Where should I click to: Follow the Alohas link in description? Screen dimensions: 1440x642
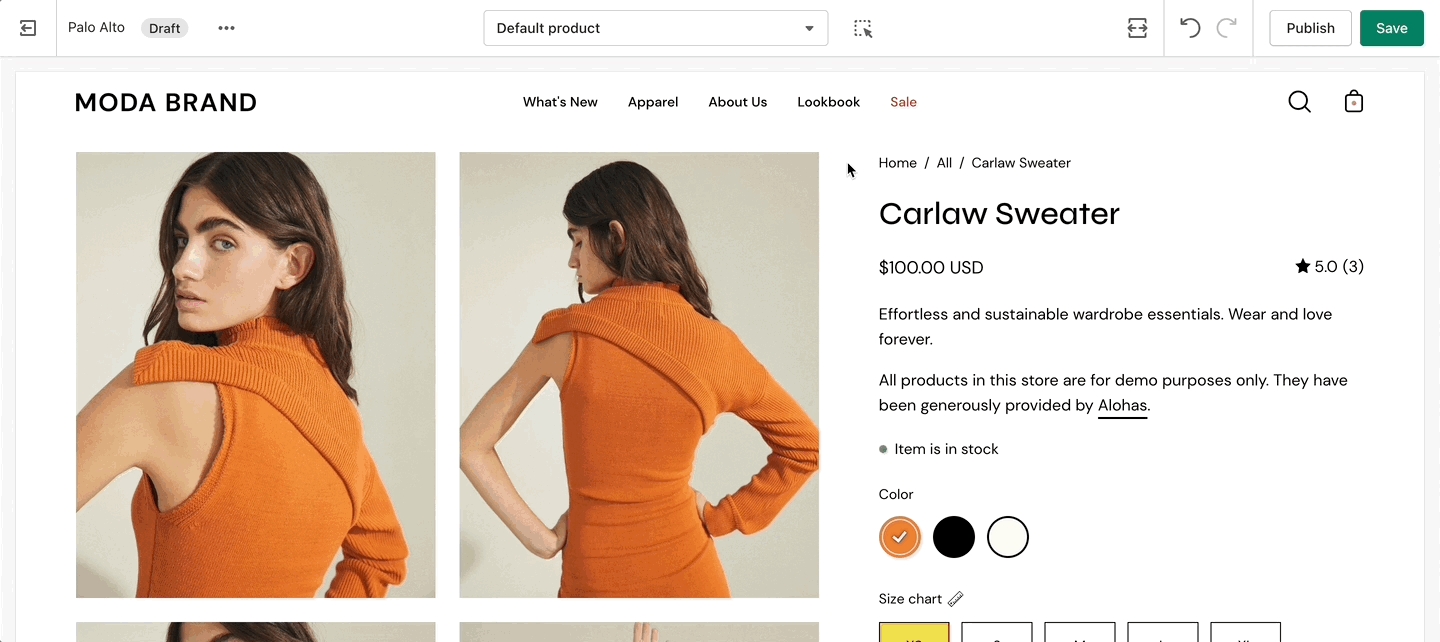(x=1122, y=406)
